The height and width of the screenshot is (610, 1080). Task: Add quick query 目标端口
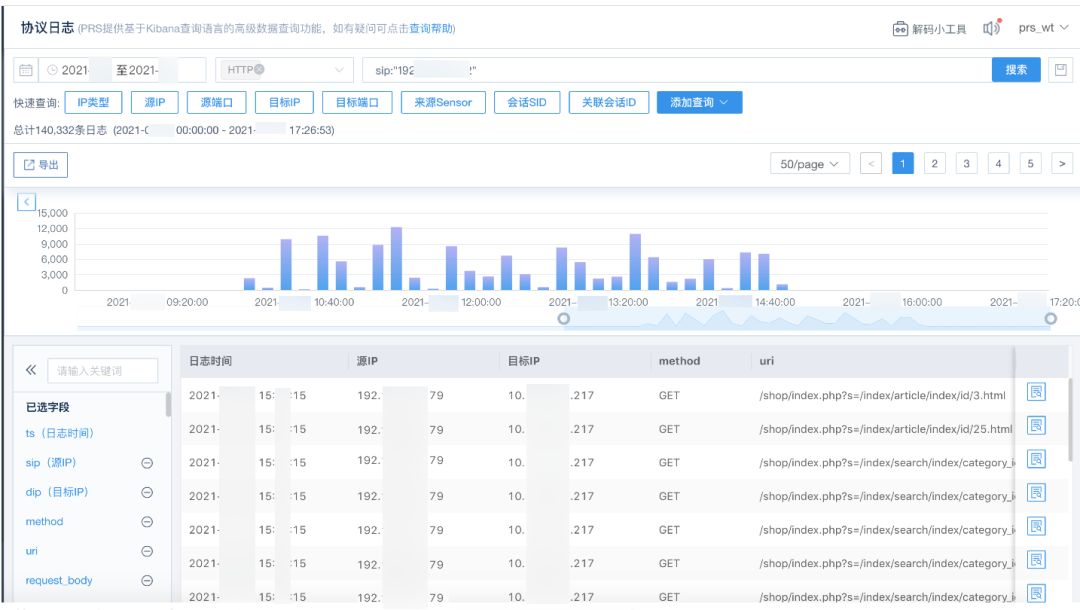(x=357, y=103)
